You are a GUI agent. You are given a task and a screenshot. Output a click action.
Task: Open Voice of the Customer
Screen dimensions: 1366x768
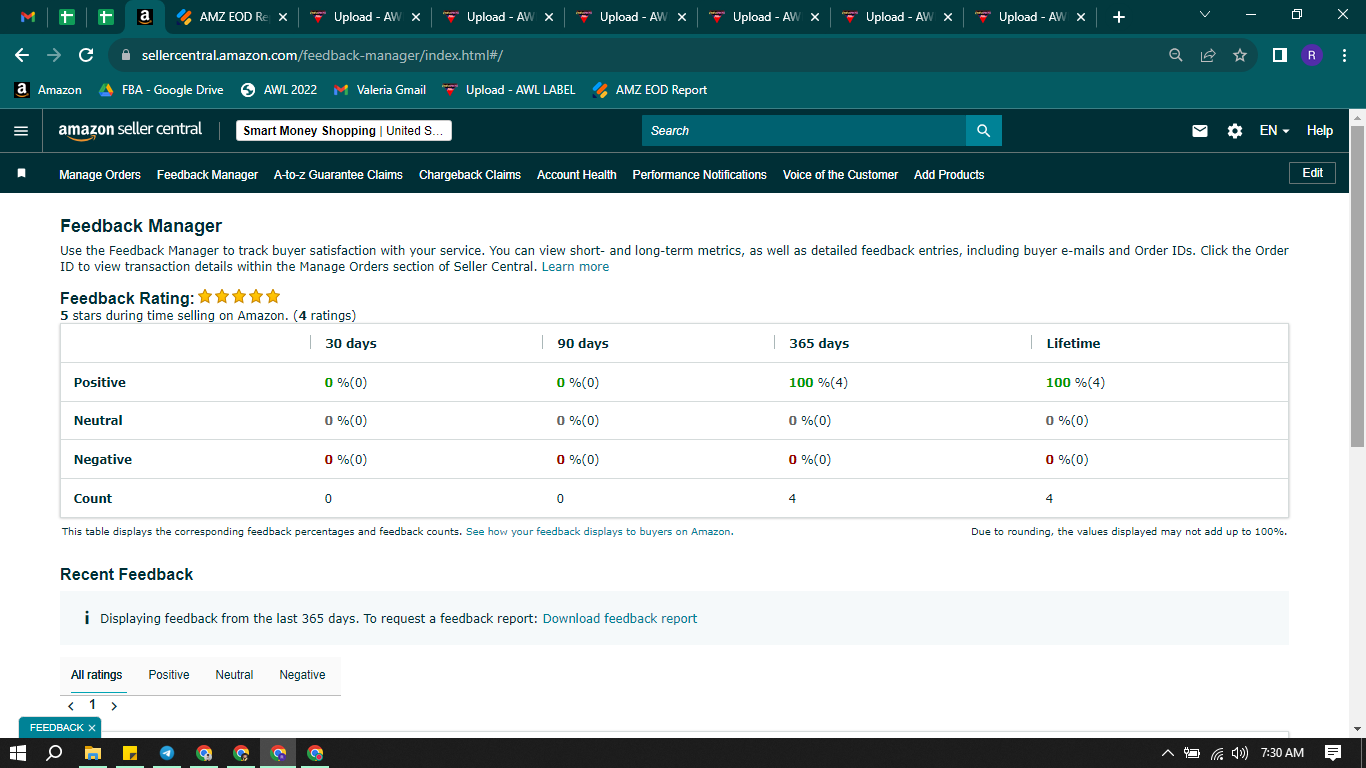[840, 175]
